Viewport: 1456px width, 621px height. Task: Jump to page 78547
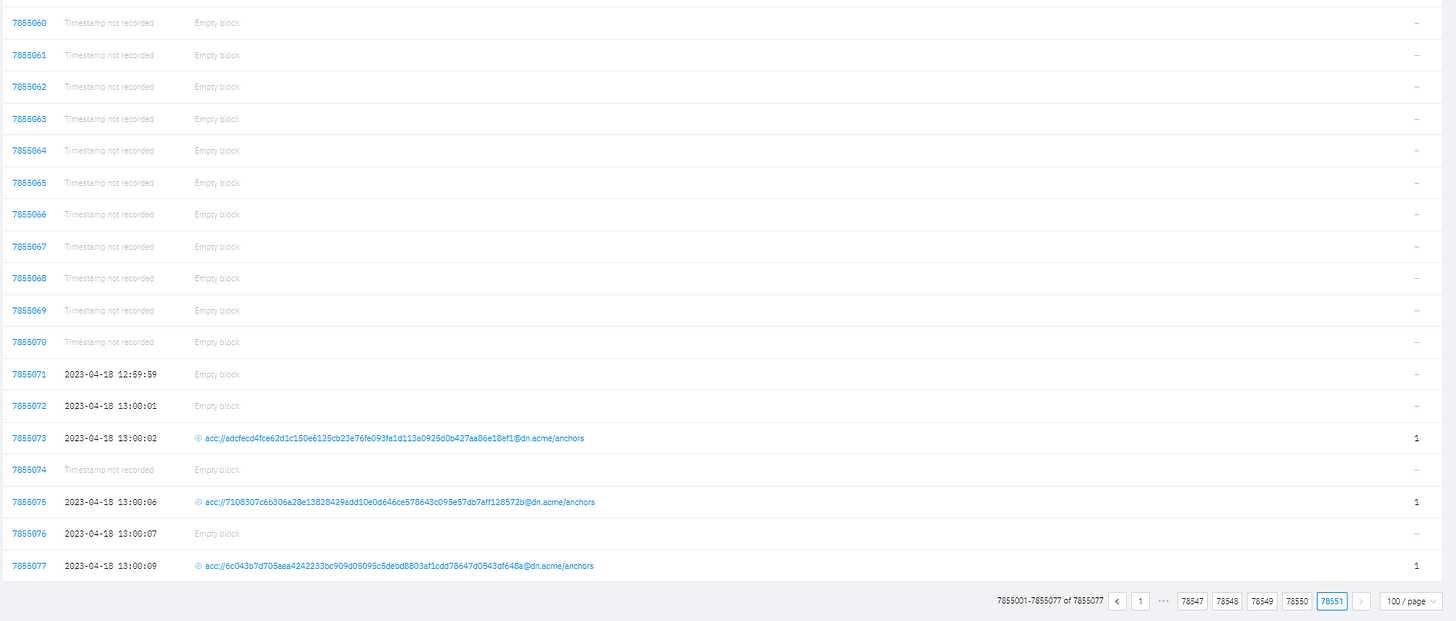1192,601
